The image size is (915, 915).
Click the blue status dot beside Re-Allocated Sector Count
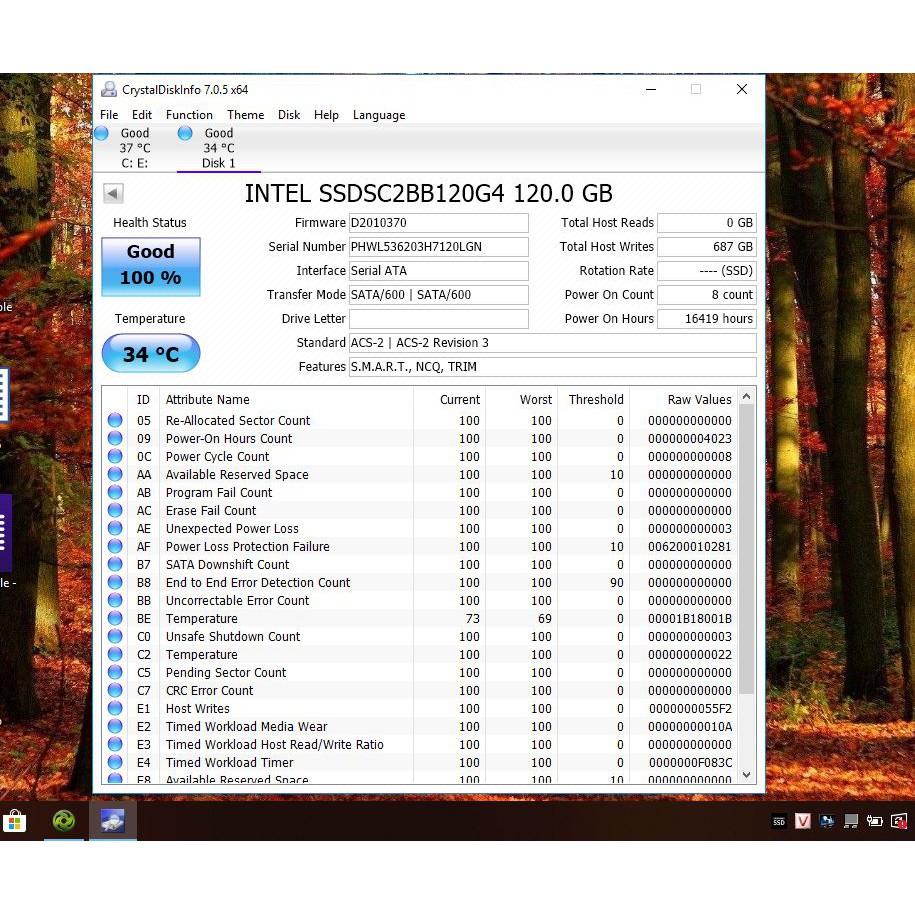tap(114, 420)
